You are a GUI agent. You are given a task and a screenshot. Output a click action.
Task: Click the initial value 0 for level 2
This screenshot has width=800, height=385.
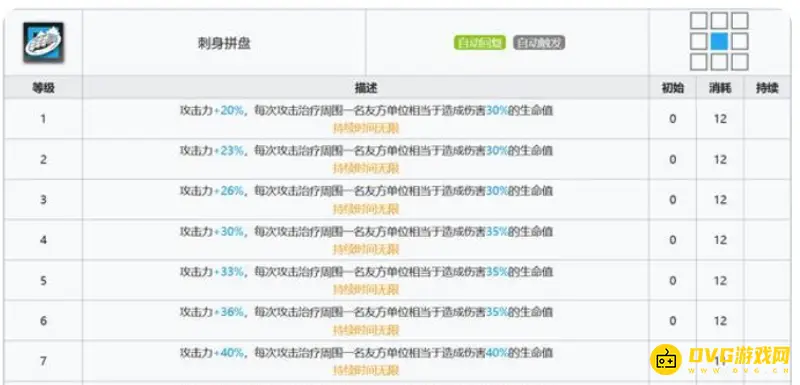tap(672, 160)
